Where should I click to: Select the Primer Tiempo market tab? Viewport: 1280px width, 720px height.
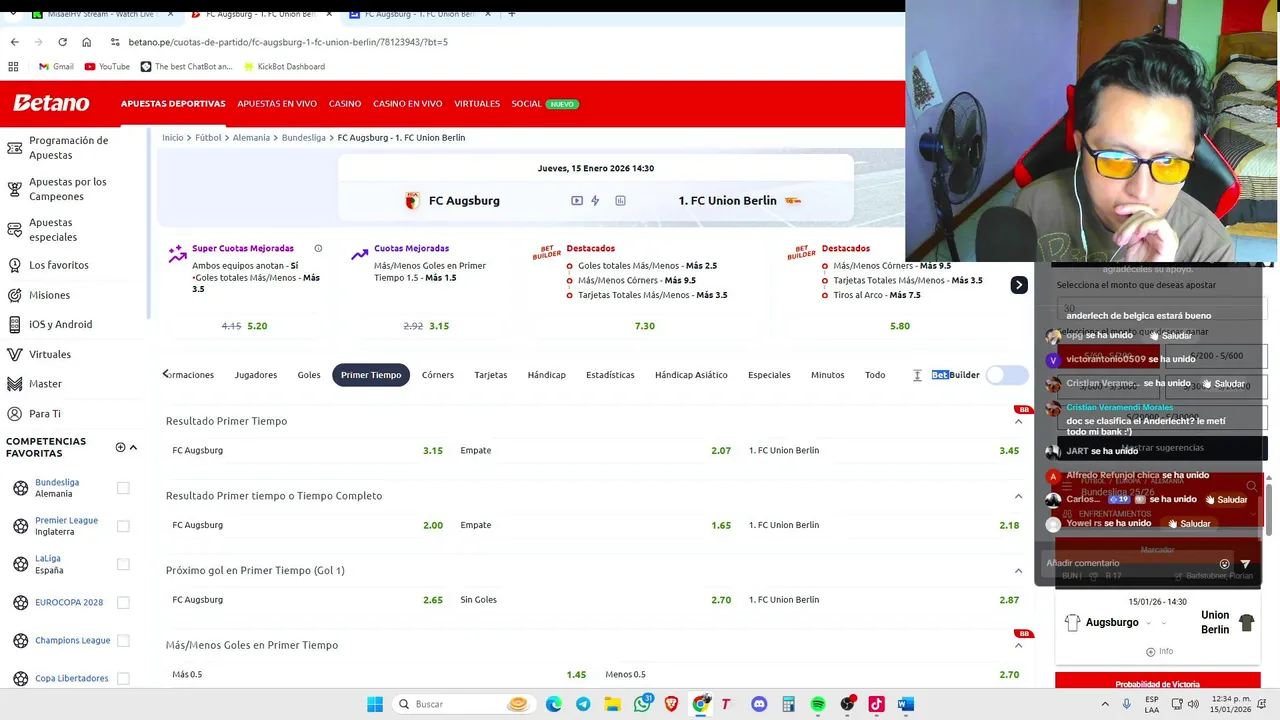pyautogui.click(x=371, y=375)
